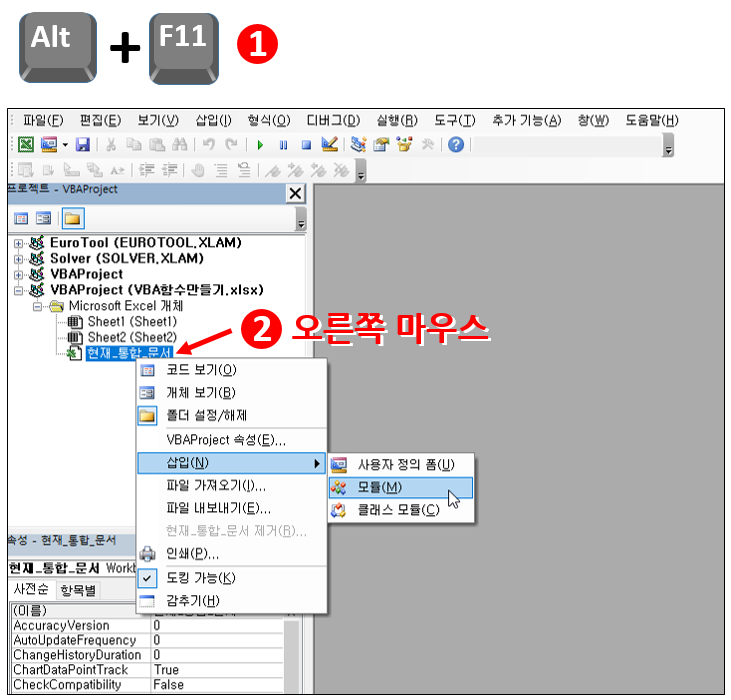Image resolution: width=731 pixels, height=700 pixels.
Task: Expand the EuroTool (EUROTOOL.XLAM) node
Action: (x=18, y=243)
